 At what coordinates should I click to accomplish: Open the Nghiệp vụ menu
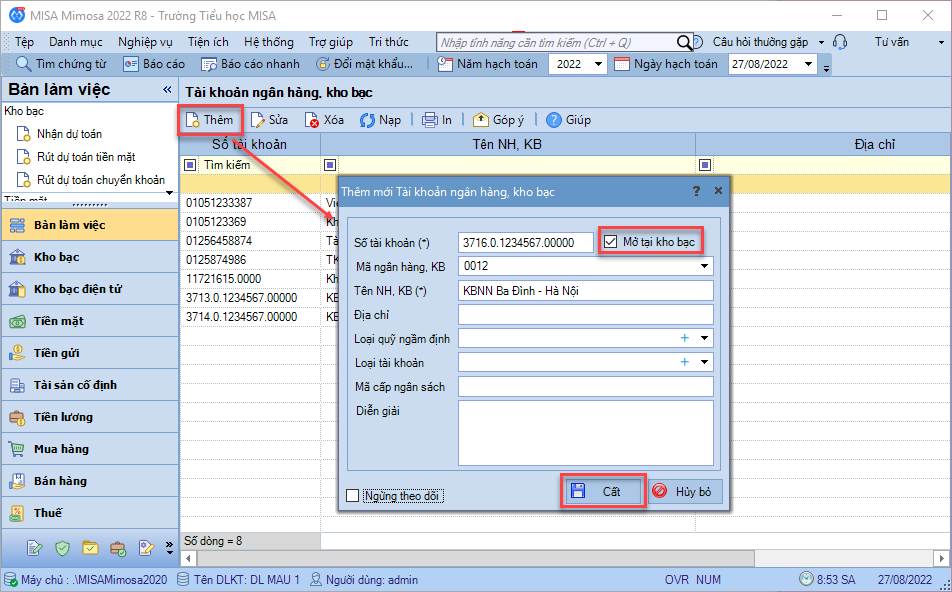pyautogui.click(x=145, y=42)
